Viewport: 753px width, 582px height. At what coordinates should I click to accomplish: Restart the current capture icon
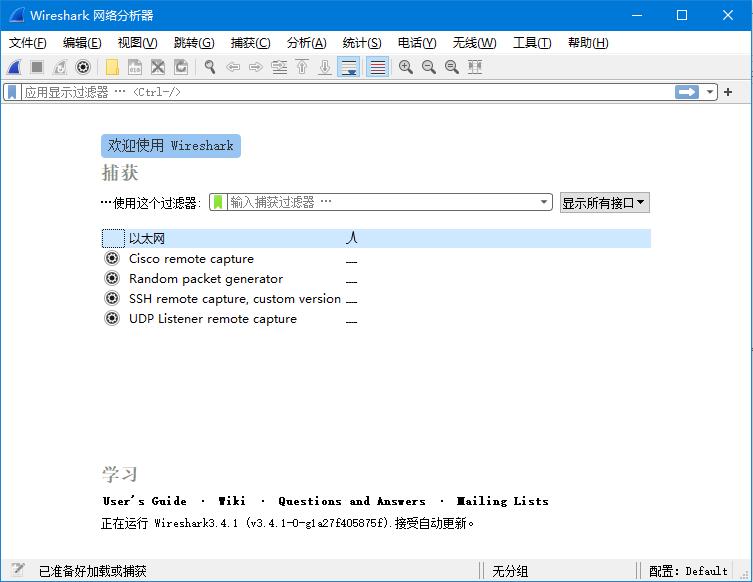tap(60, 67)
